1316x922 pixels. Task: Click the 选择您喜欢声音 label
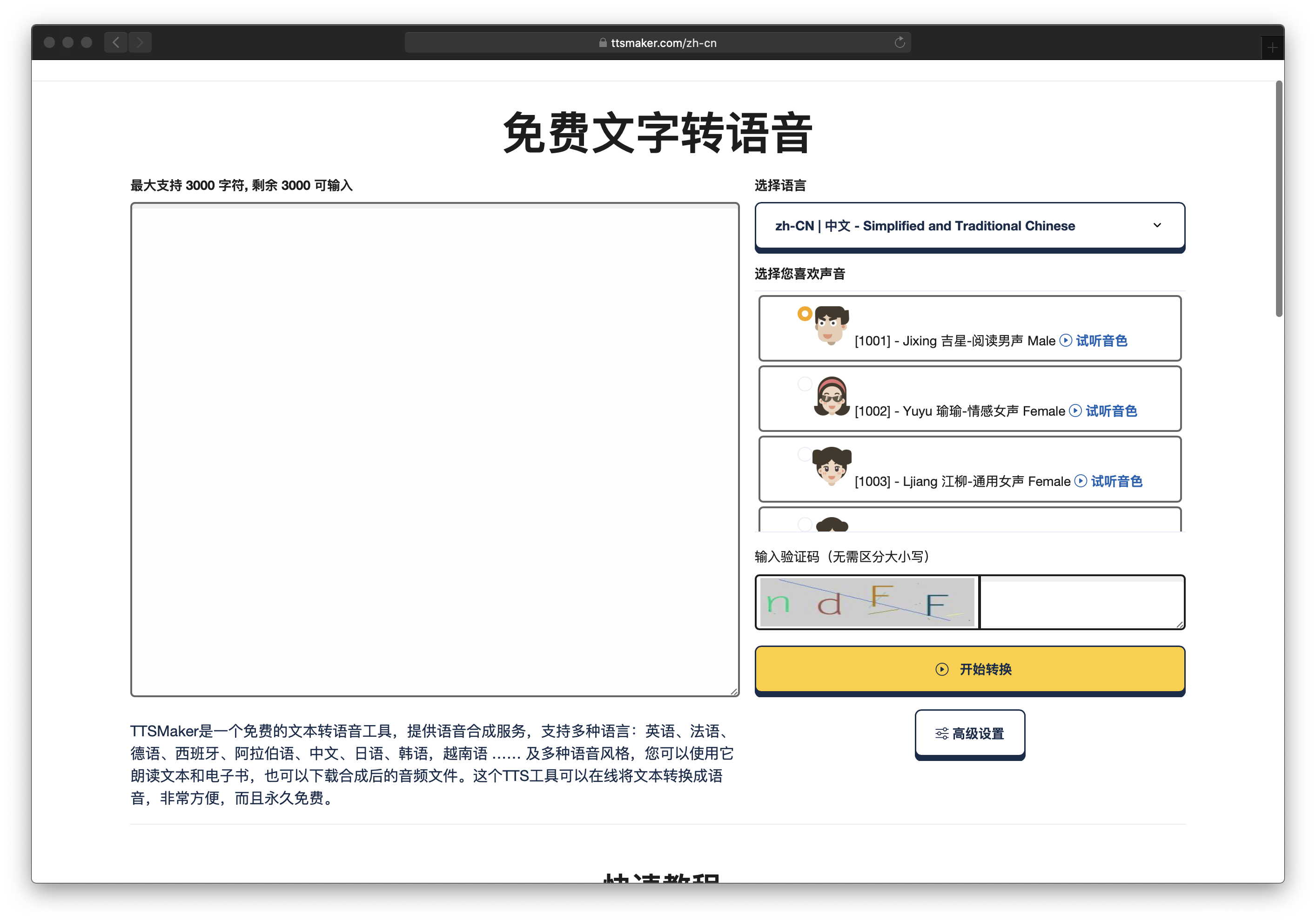pyautogui.click(x=799, y=274)
